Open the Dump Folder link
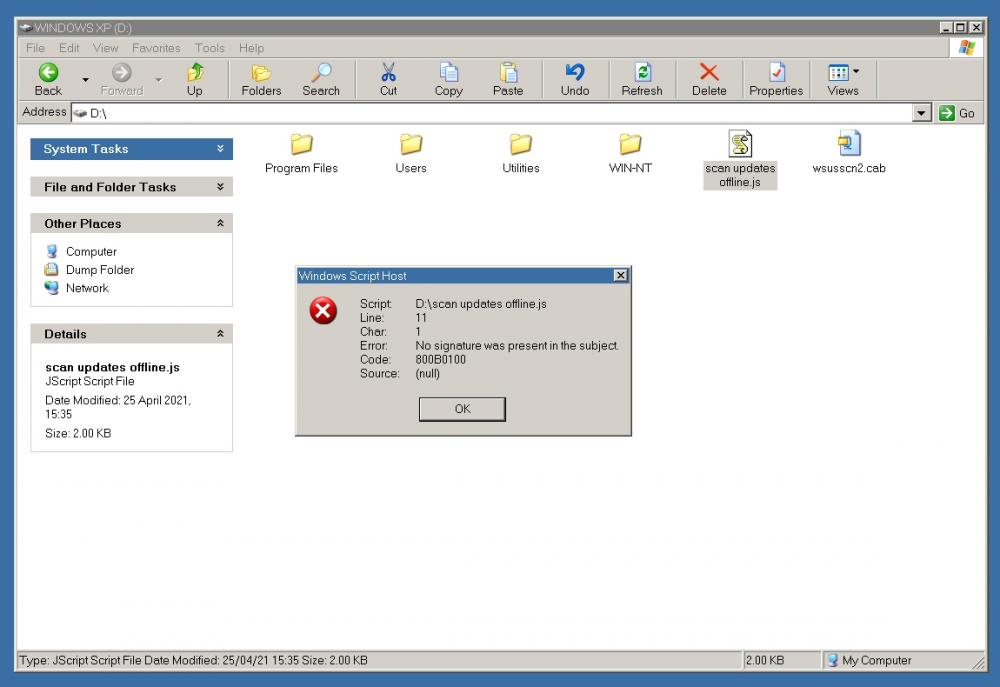The width and height of the screenshot is (1000, 687). (x=99, y=270)
